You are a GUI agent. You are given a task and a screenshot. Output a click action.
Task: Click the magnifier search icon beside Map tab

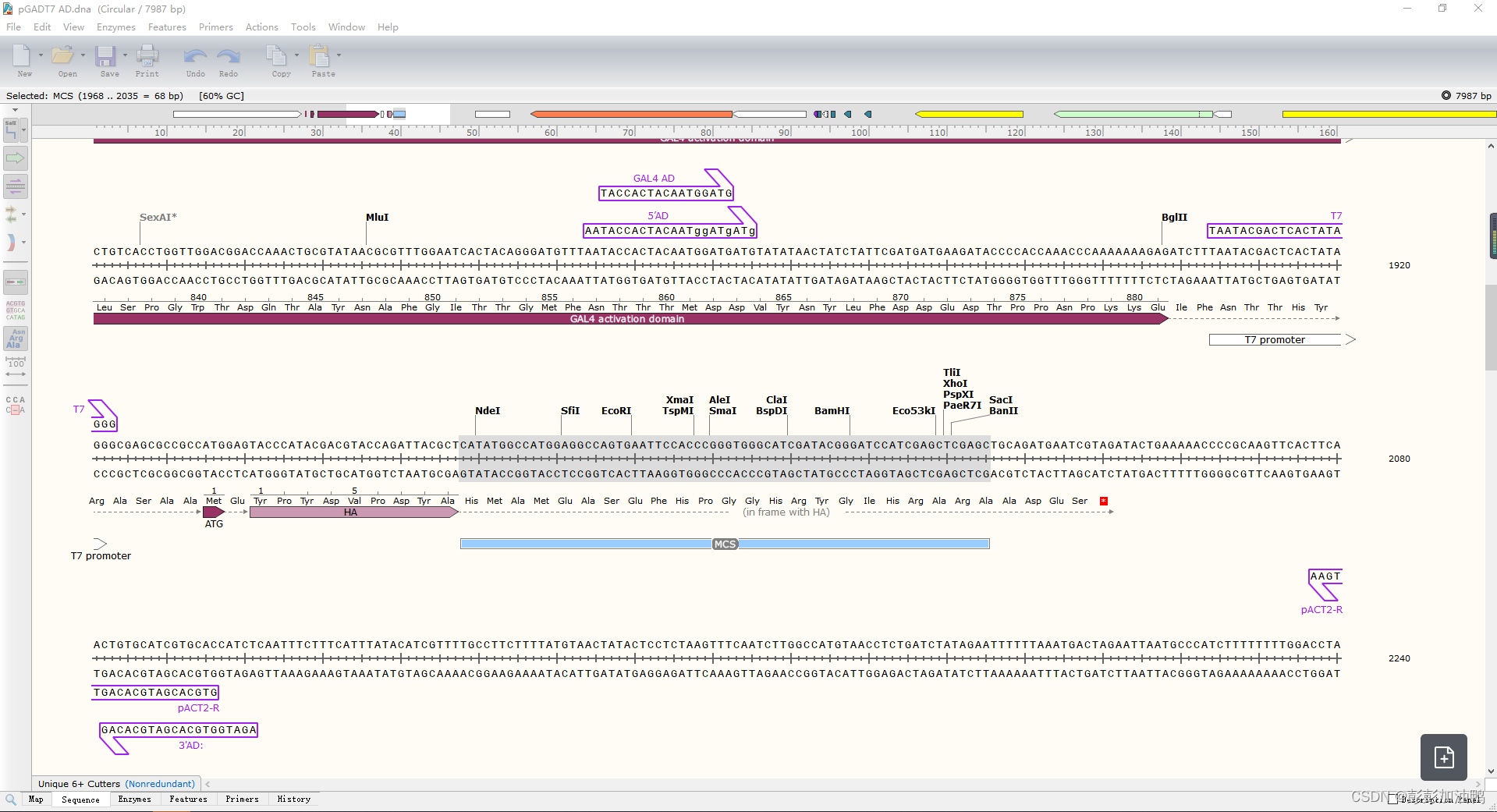point(11,799)
